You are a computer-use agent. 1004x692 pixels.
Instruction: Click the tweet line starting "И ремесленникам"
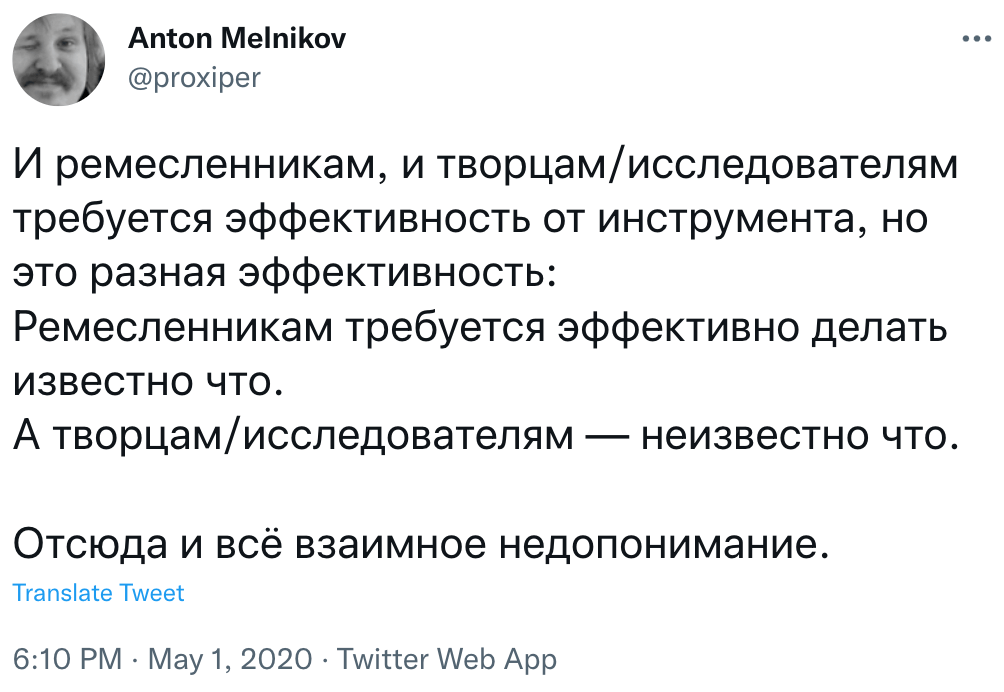pos(486,166)
